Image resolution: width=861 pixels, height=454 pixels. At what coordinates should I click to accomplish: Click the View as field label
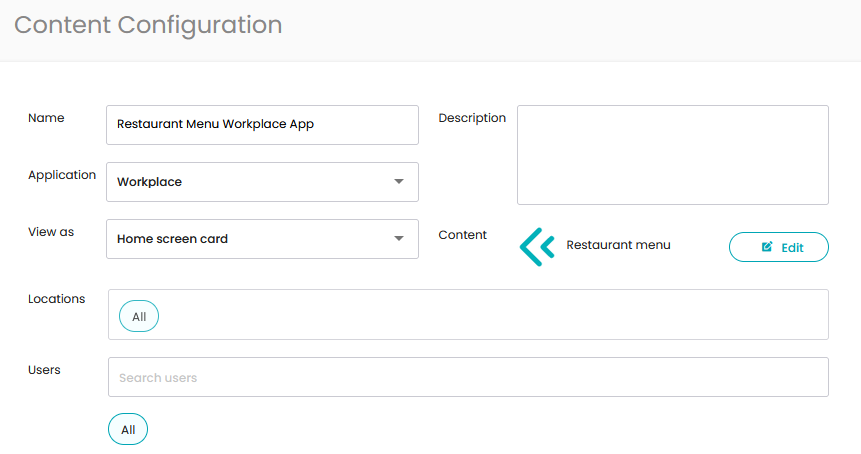[51, 232]
